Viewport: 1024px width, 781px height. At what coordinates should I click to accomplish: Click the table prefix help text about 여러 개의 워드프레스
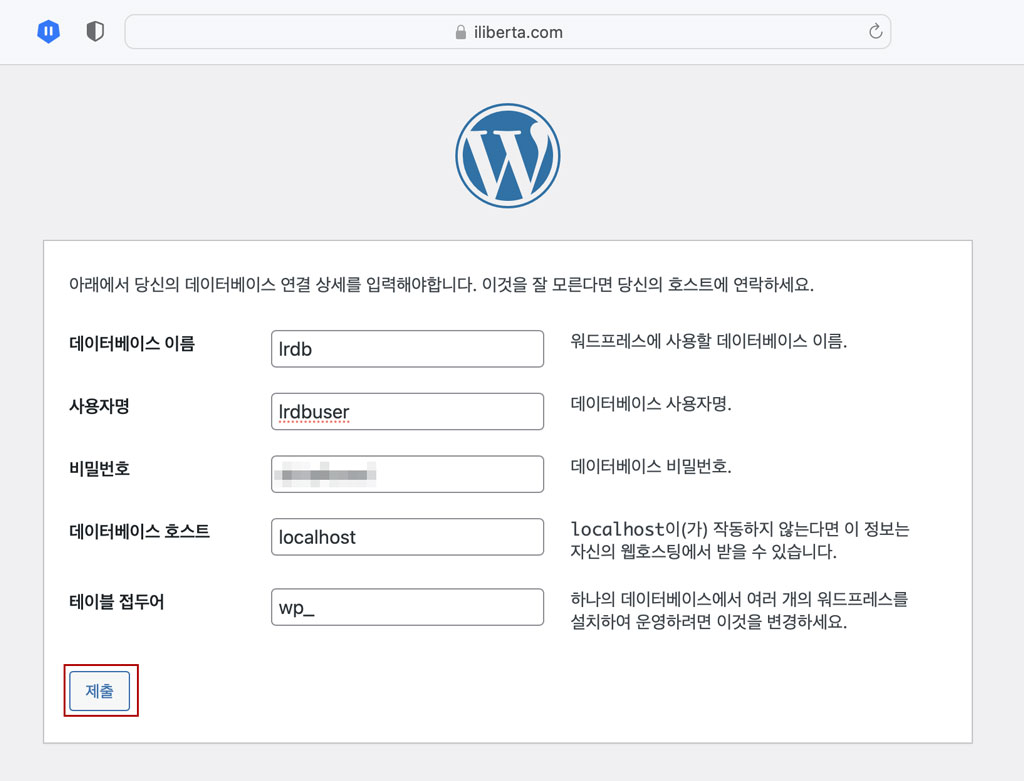click(739, 611)
